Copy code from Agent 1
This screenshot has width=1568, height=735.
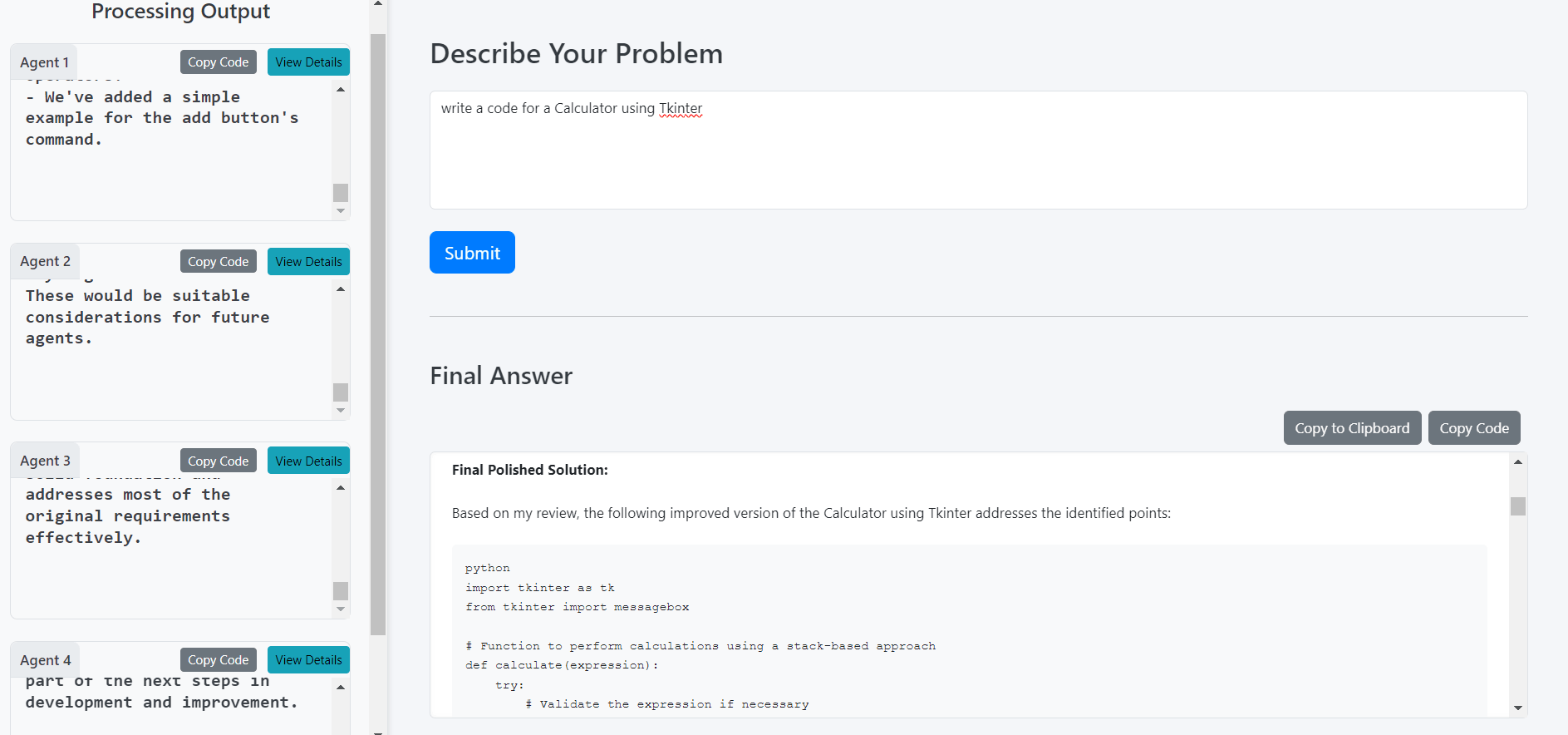(x=219, y=62)
